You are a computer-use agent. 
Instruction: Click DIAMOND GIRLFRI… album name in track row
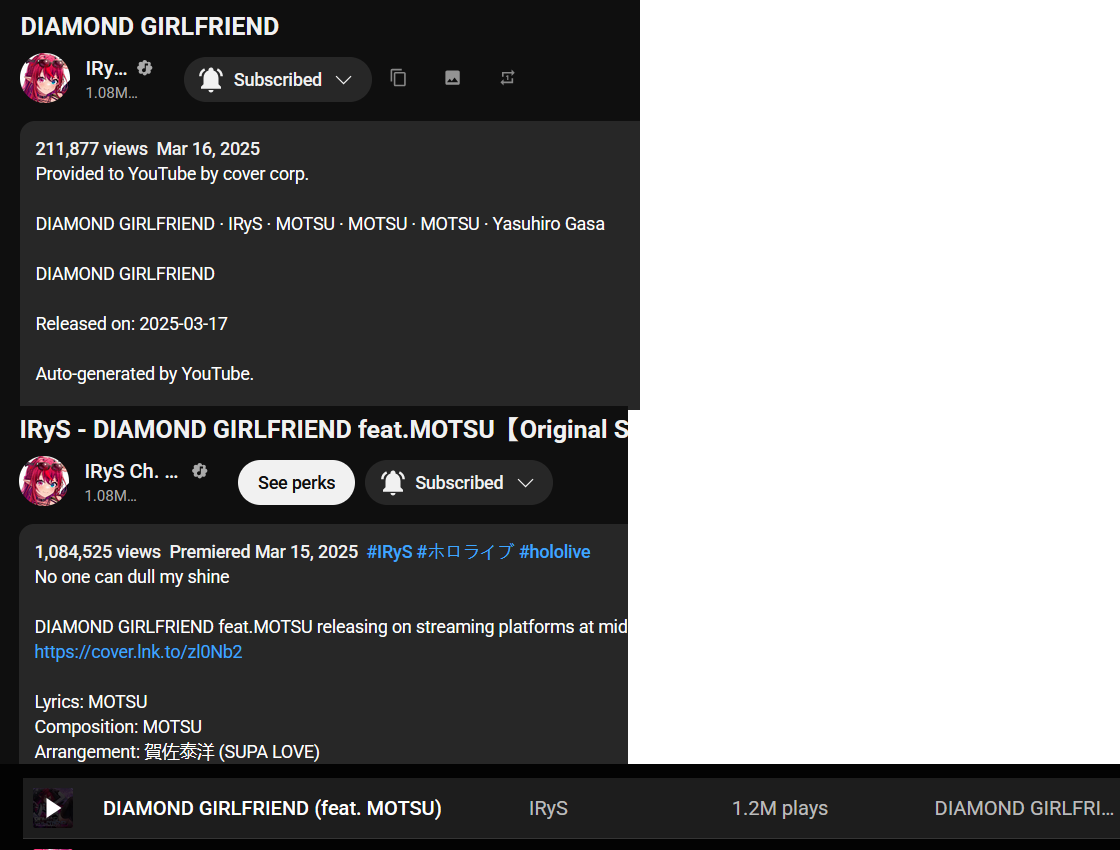(x=1024, y=808)
